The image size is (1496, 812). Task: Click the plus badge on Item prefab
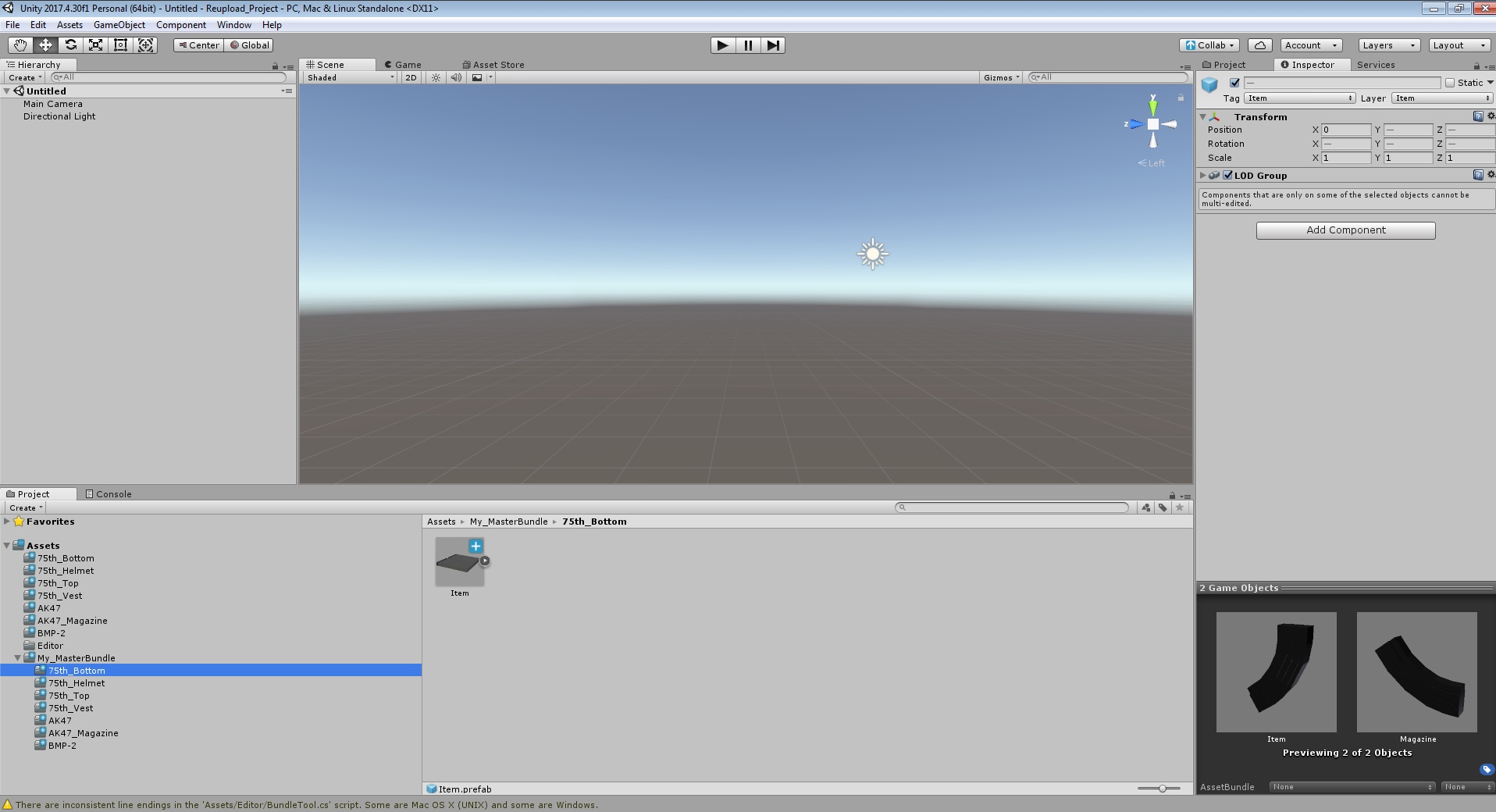tap(476, 546)
